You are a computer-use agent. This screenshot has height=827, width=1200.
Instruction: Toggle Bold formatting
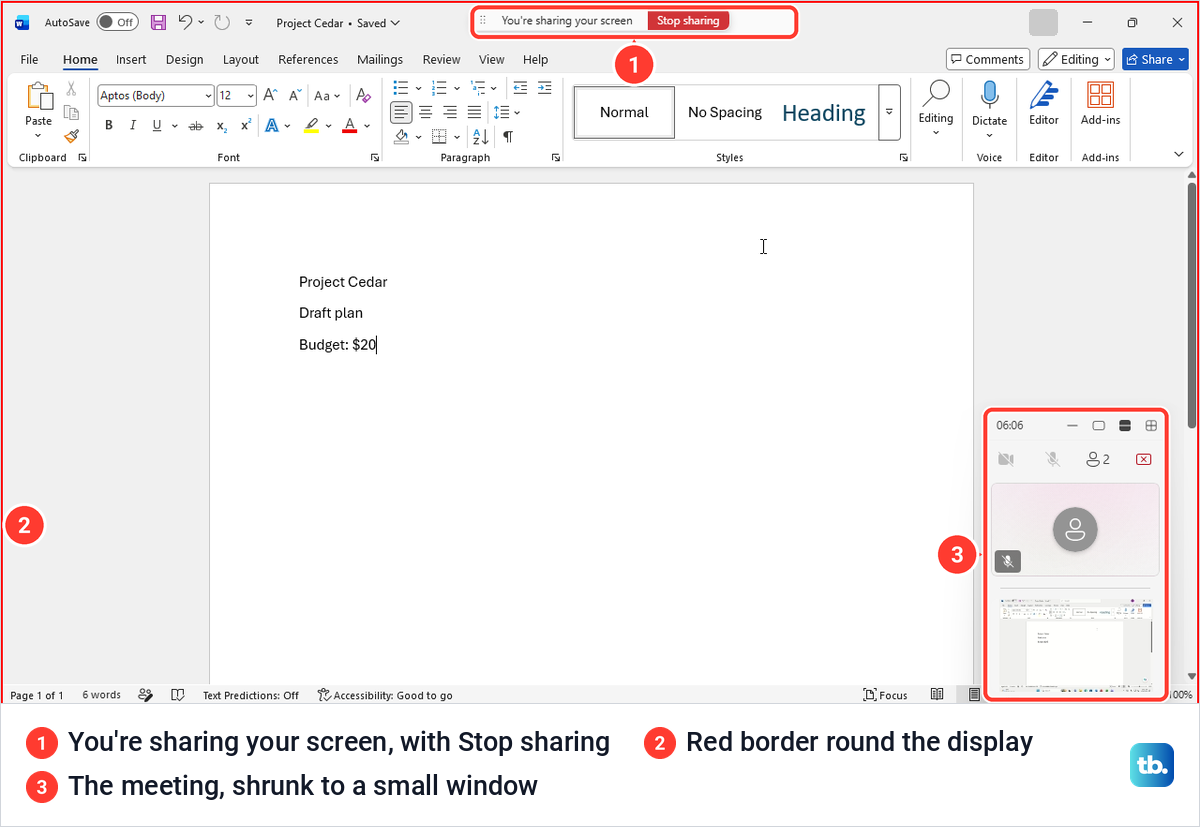[108, 126]
